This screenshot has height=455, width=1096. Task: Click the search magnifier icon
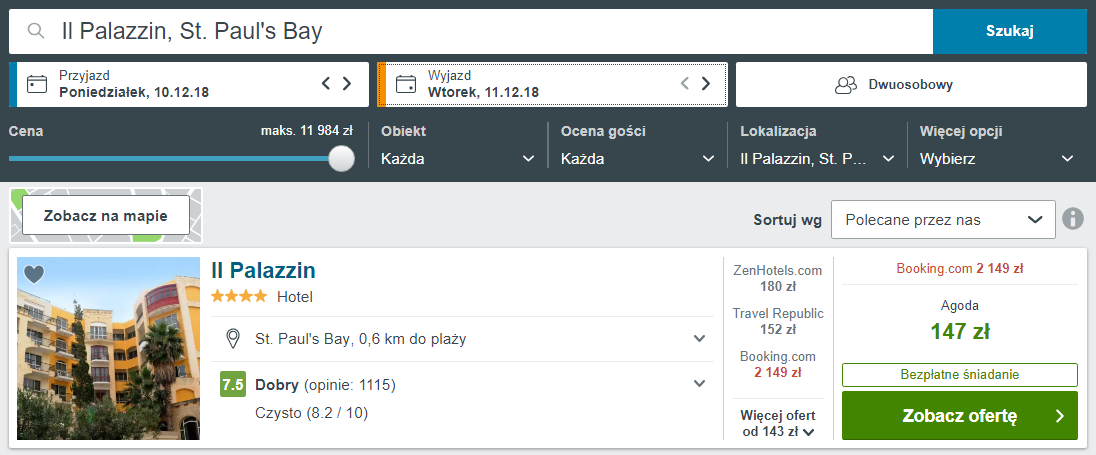[x=36, y=31]
